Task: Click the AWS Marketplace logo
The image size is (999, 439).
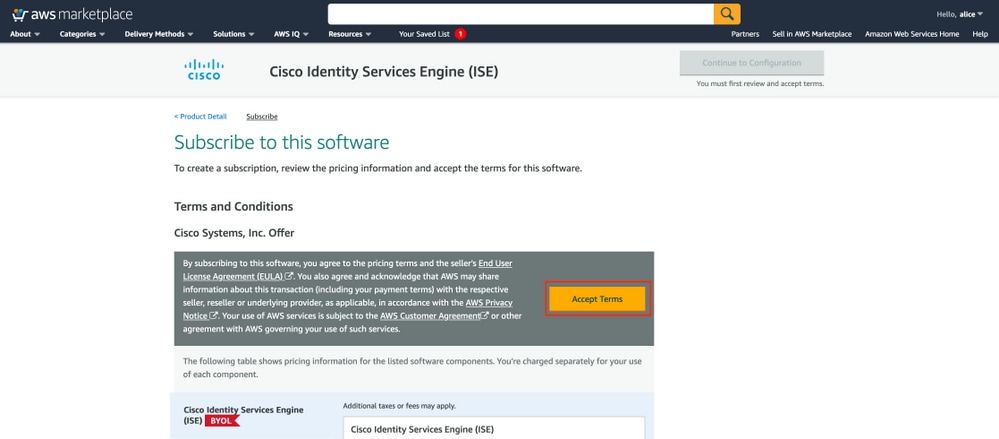Action: coord(72,14)
